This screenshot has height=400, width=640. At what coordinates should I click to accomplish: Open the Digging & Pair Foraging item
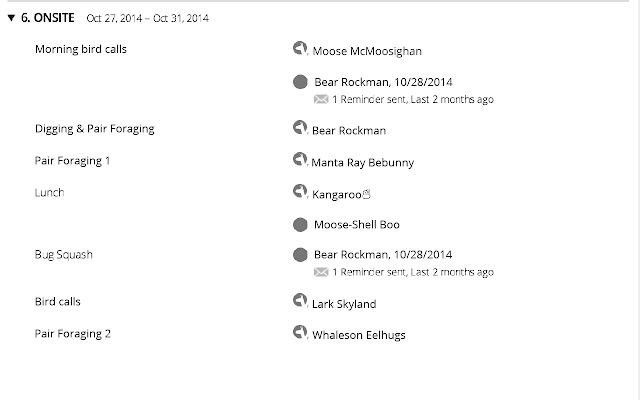pyautogui.click(x=95, y=129)
